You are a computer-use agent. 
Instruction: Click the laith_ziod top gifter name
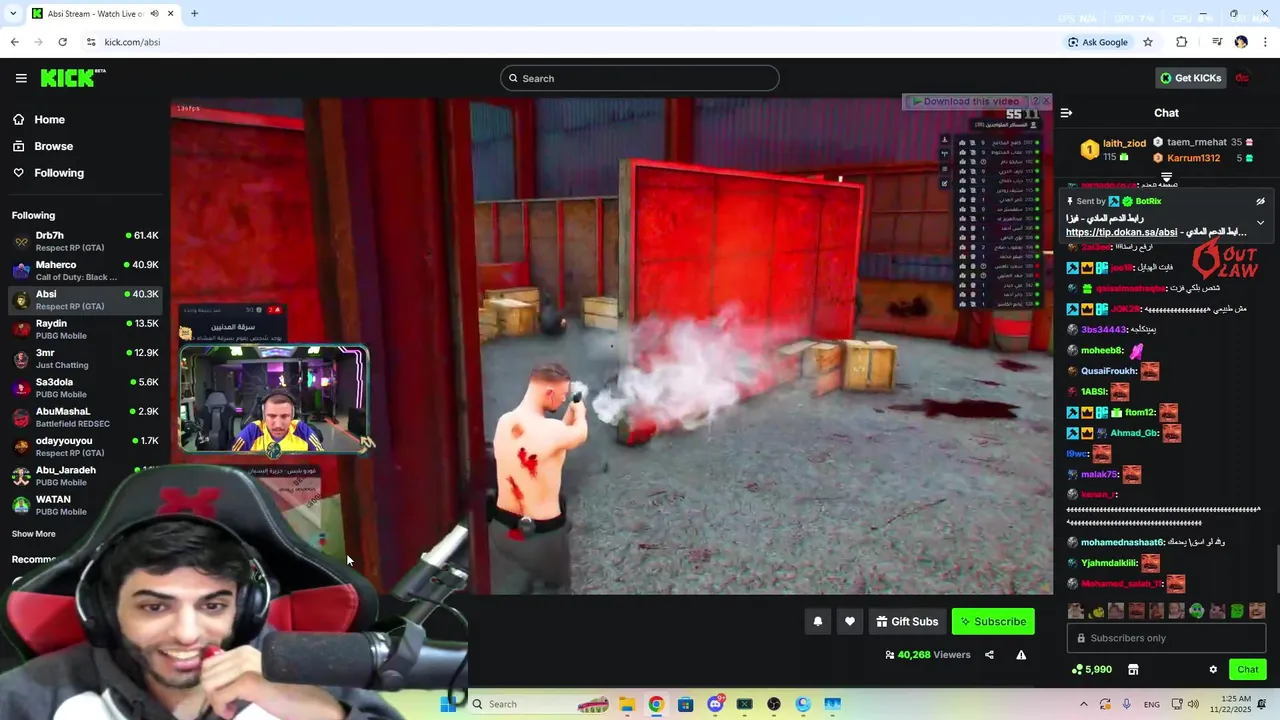tap(1124, 143)
